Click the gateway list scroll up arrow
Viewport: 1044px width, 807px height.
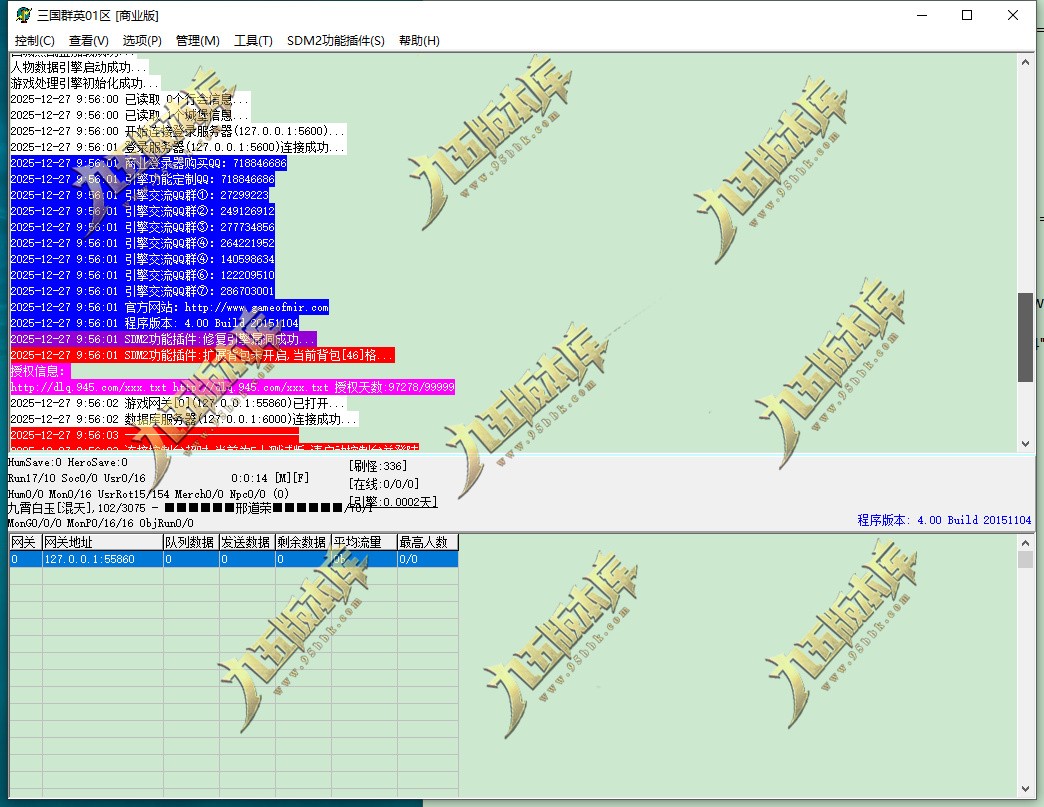[x=1025, y=543]
